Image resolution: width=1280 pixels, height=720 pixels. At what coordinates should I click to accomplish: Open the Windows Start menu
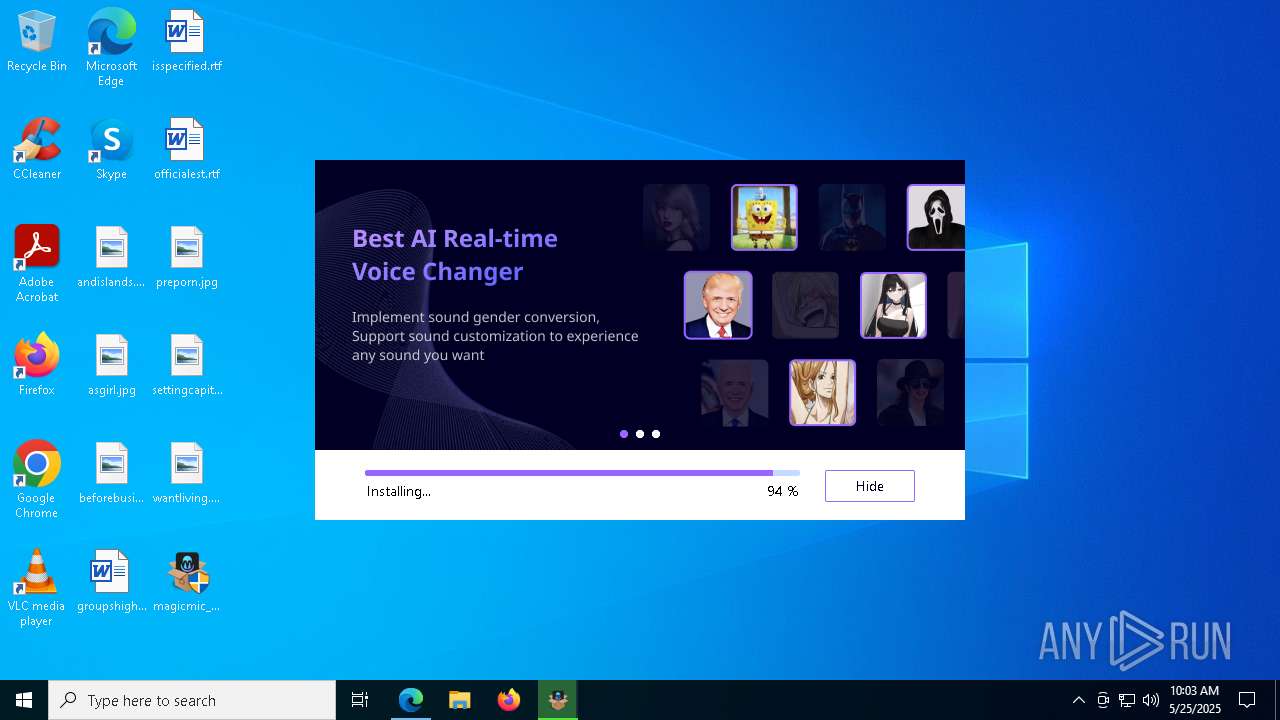pyautogui.click(x=24, y=700)
